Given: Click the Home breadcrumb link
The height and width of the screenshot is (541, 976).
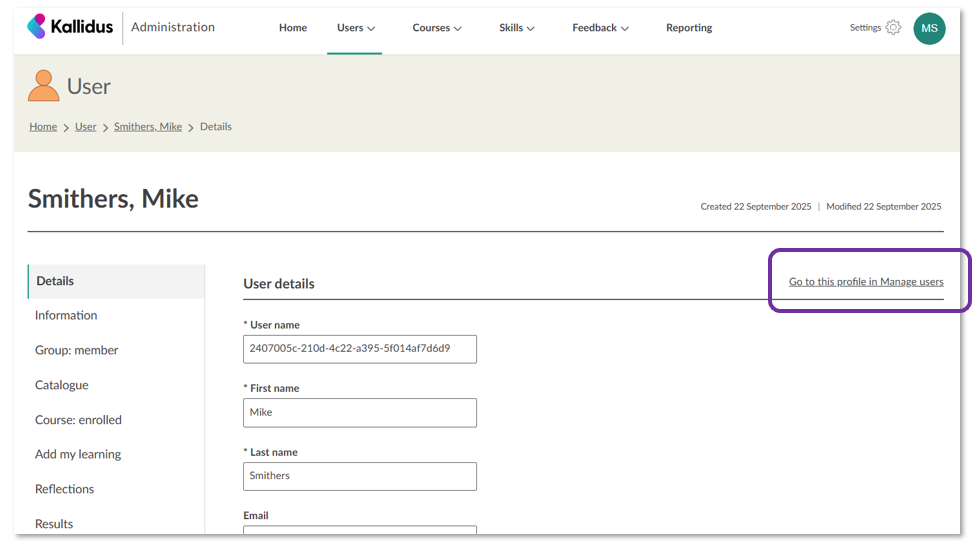Looking at the screenshot, I should 43,127.
